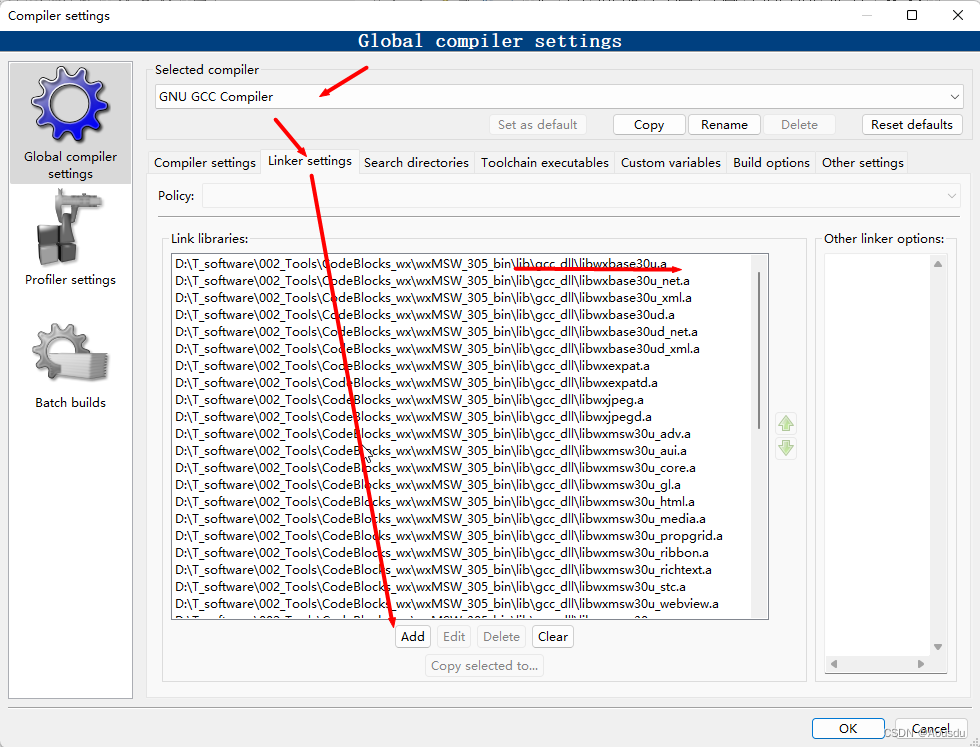980x747 pixels.
Task: Open the Selected compiler dropdown
Action: (x=955, y=96)
